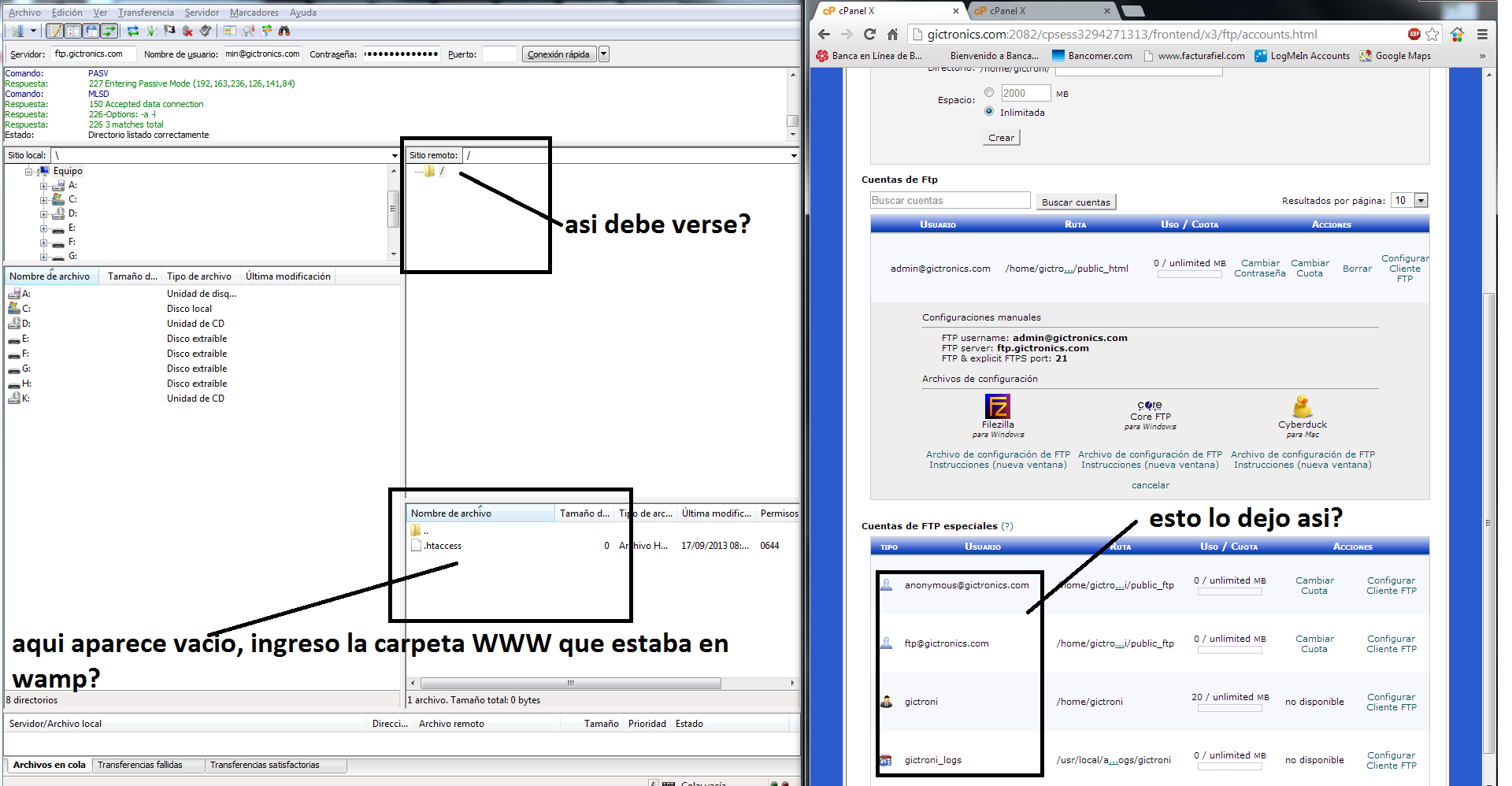Image resolution: width=1512 pixels, height=786 pixels.
Task: Open the Edición menu
Action: click(67, 13)
